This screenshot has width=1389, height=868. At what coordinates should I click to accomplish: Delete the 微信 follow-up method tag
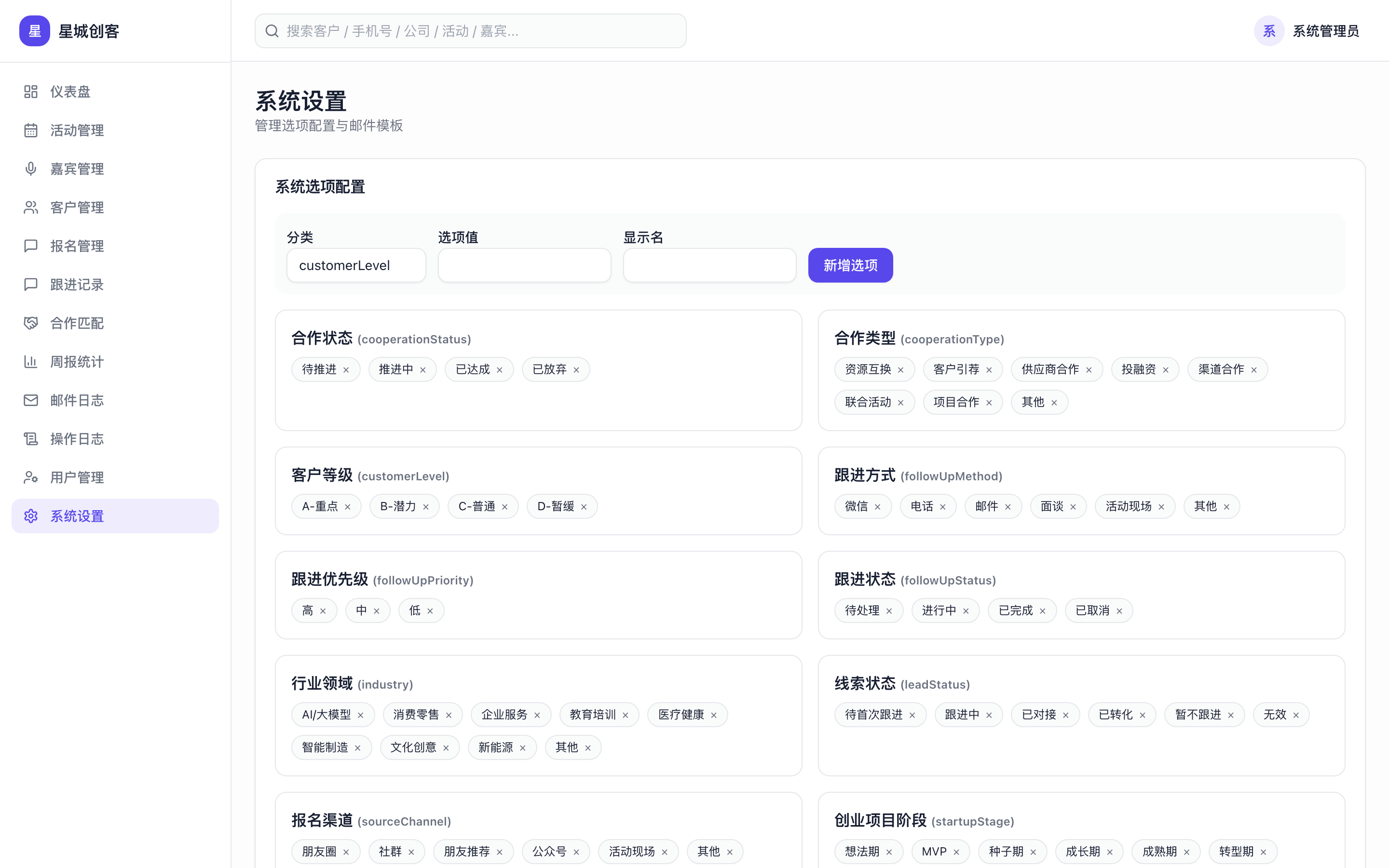878,507
